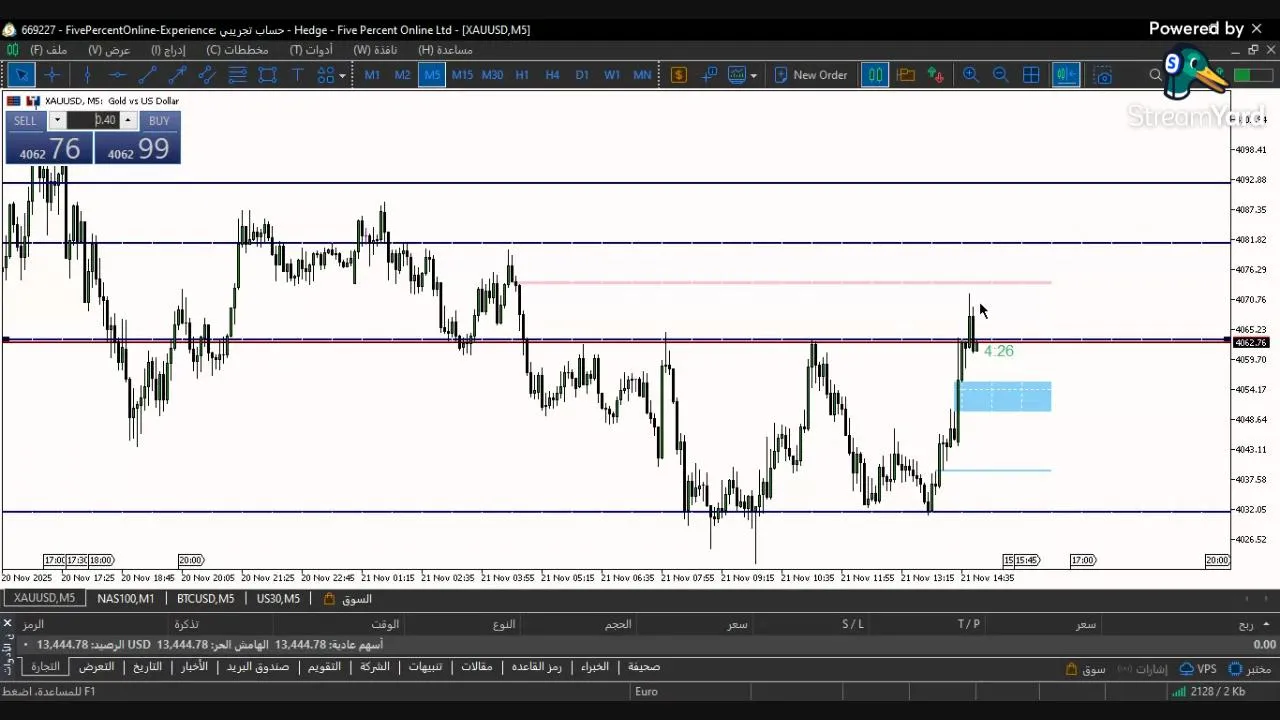Select the trendline drawing tool
The height and width of the screenshot is (720, 1280).
click(x=147, y=75)
